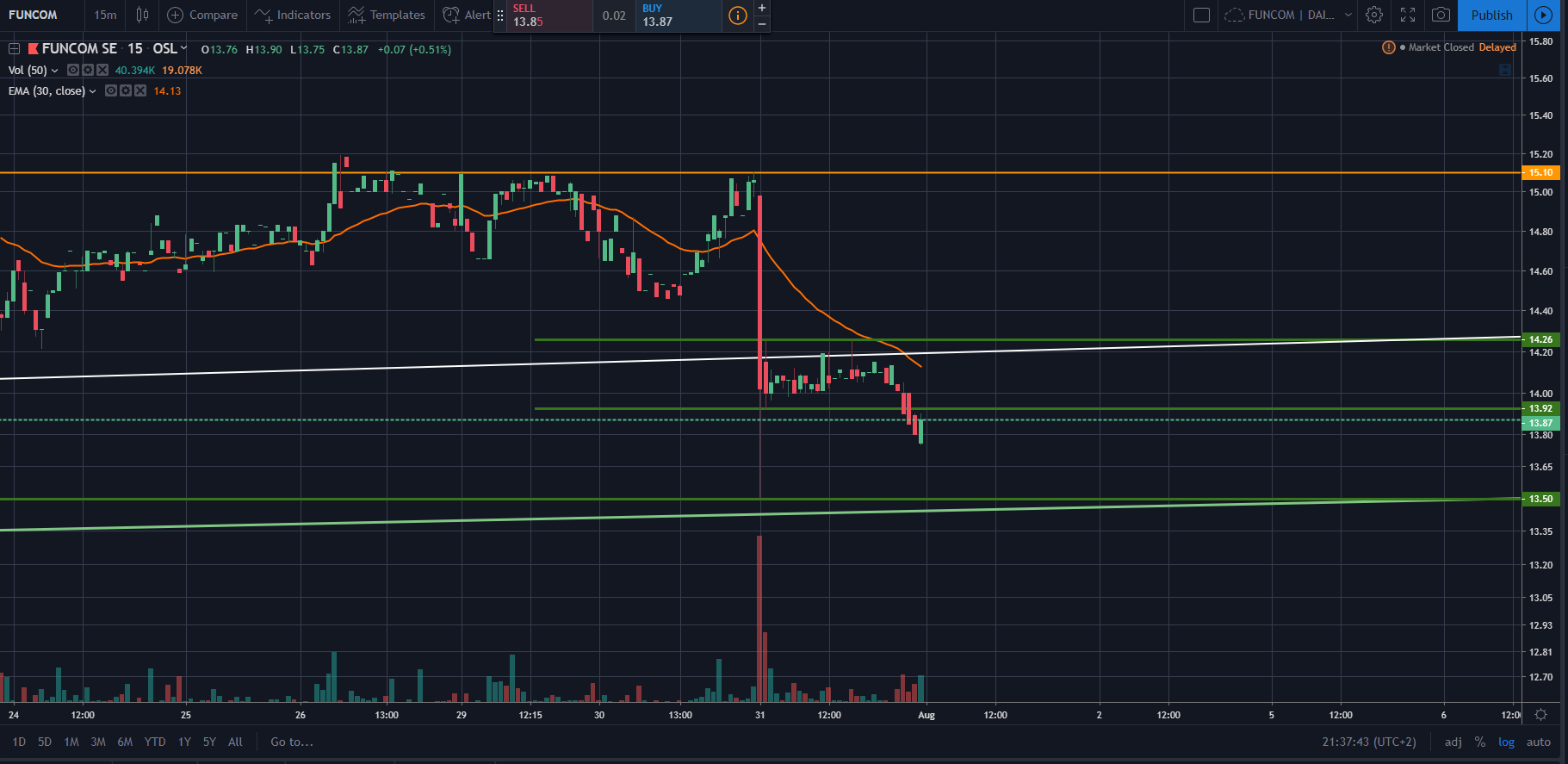The width and height of the screenshot is (1568, 764).
Task: Grab the trading panel drag handle
Action: pos(500,16)
